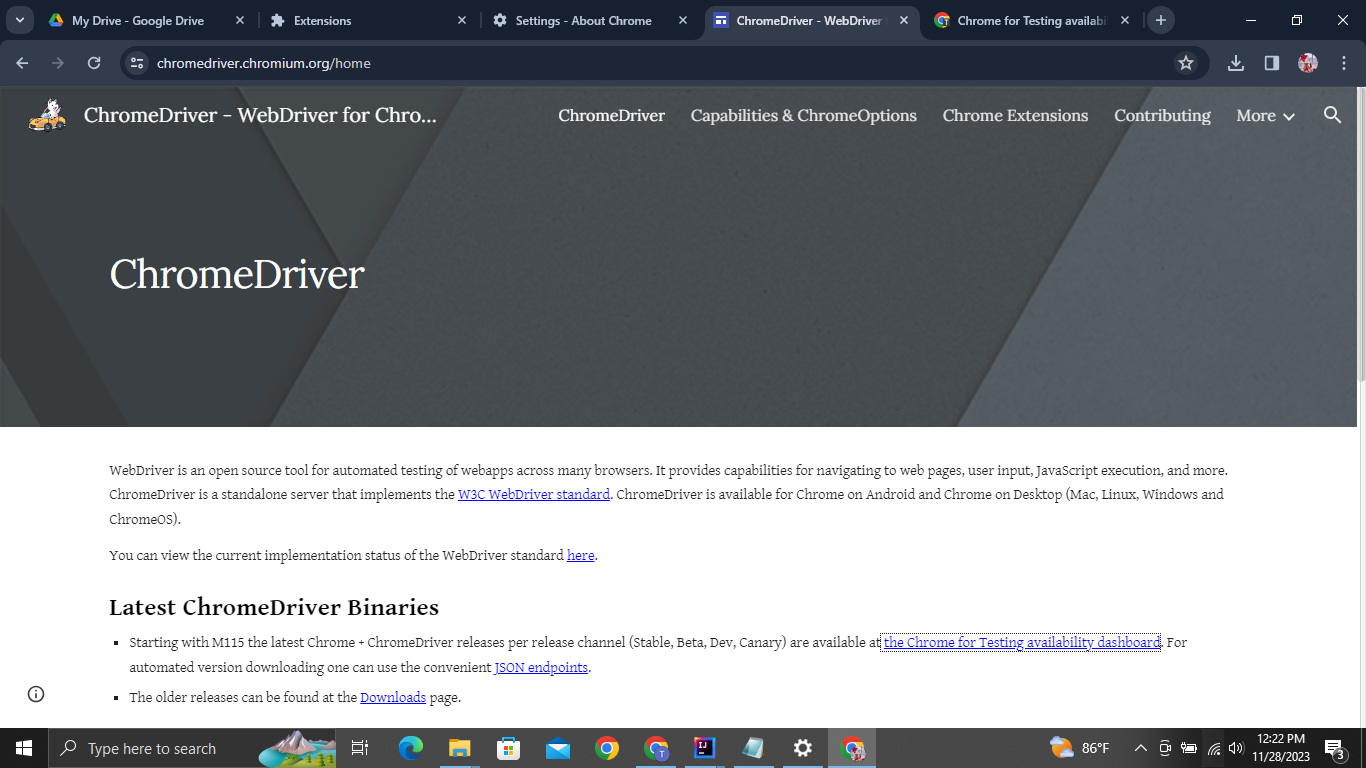Toggle Chrome side panel icon
The image size is (1366, 768).
click(x=1272, y=63)
